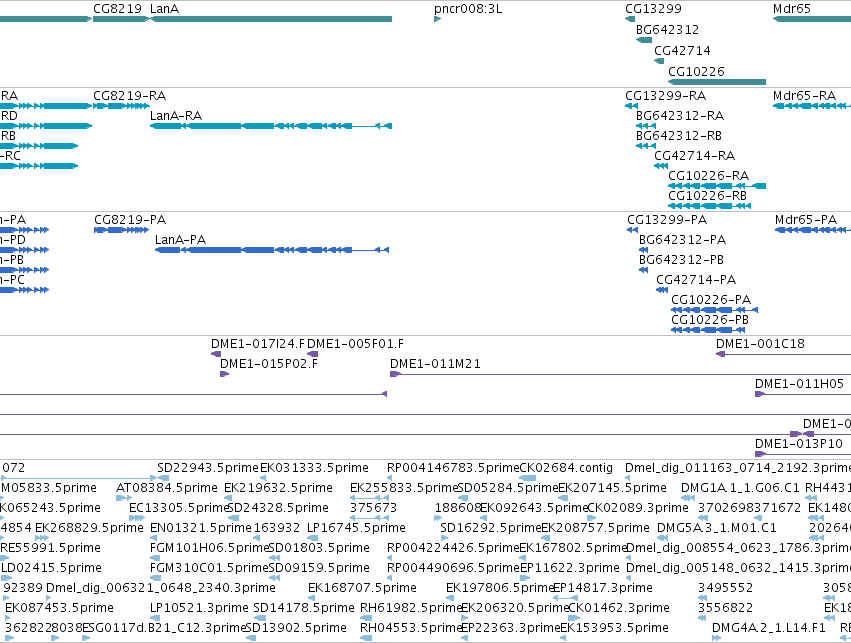The width and height of the screenshot is (851, 643).
Task: Click the BG642312-RA transcript label
Action: 679,116
